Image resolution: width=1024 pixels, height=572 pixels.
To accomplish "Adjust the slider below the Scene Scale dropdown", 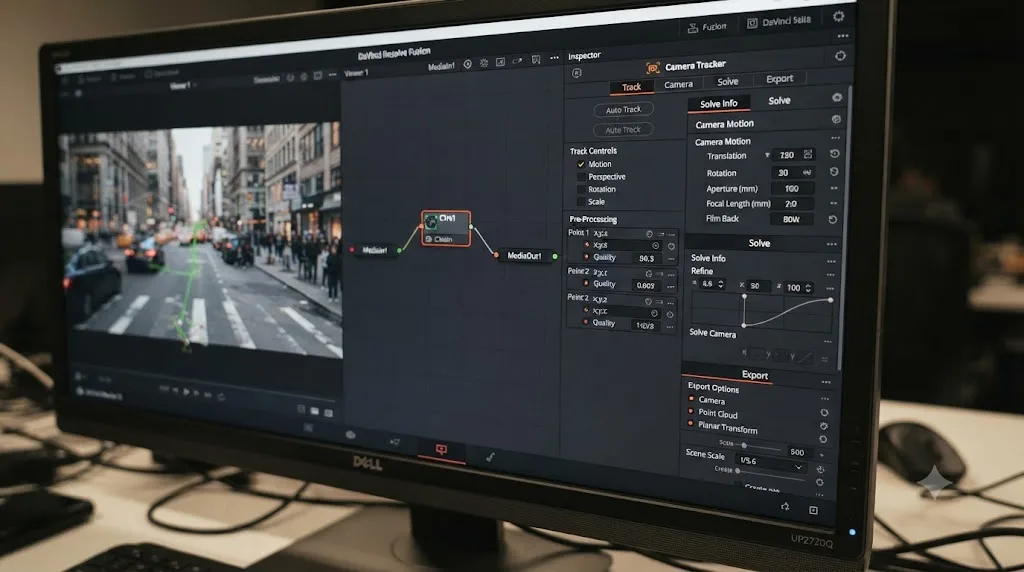I will (x=771, y=474).
